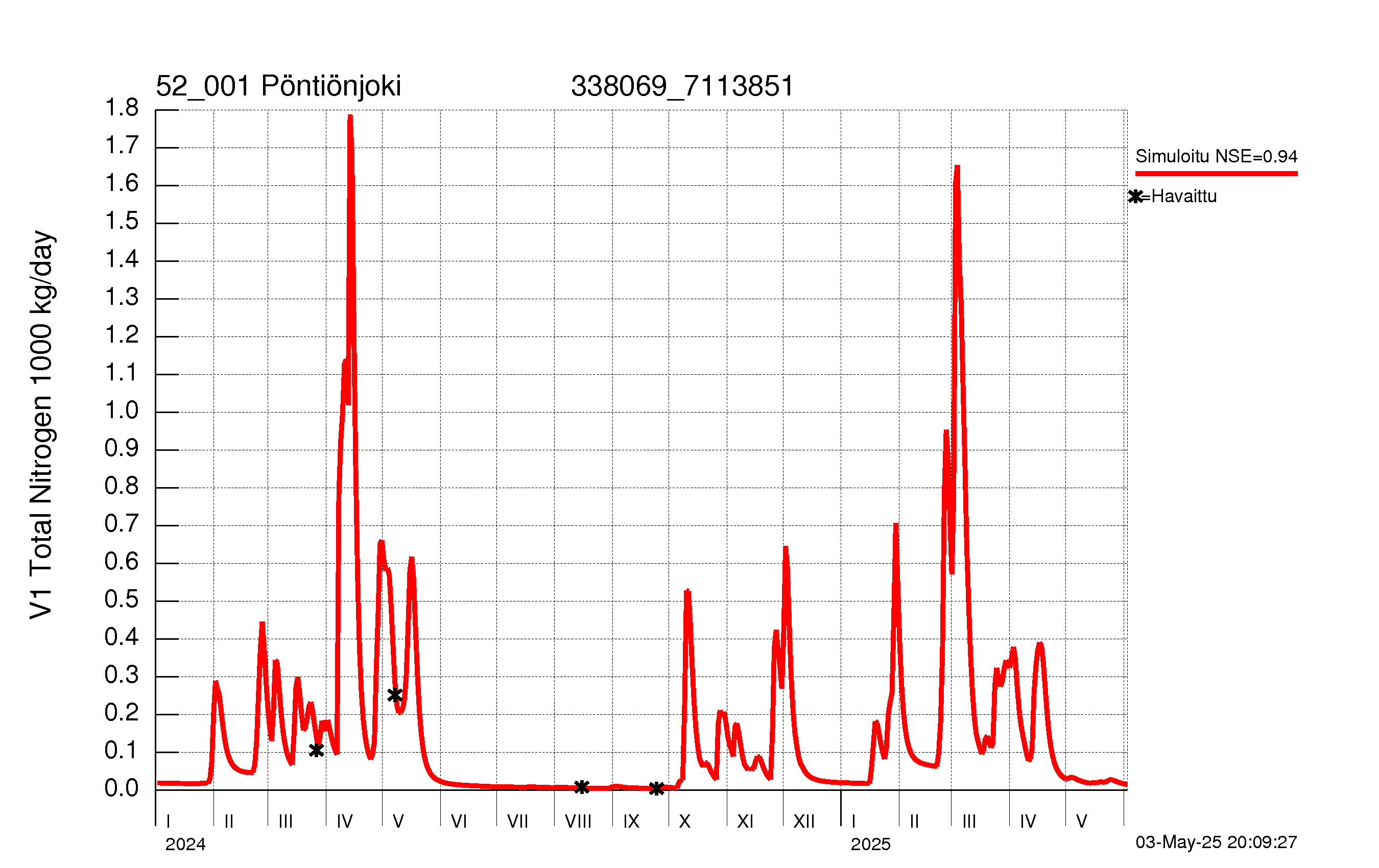
Task: Click the station code '338069_7113851'
Action: (682, 86)
